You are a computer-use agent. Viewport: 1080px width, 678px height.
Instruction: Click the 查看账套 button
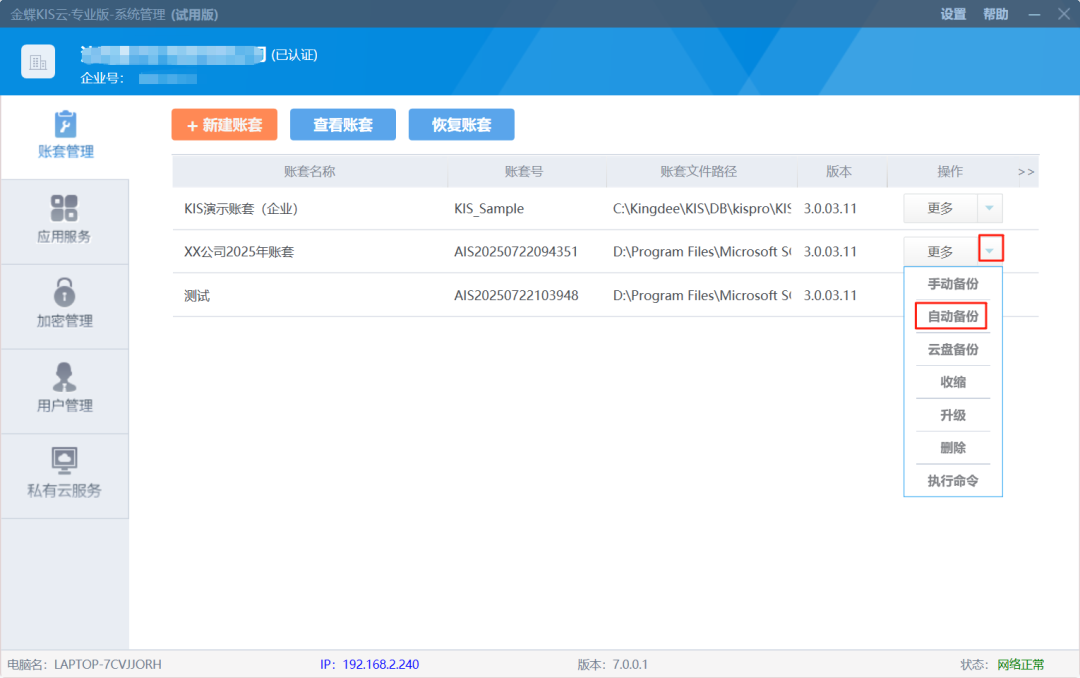343,125
